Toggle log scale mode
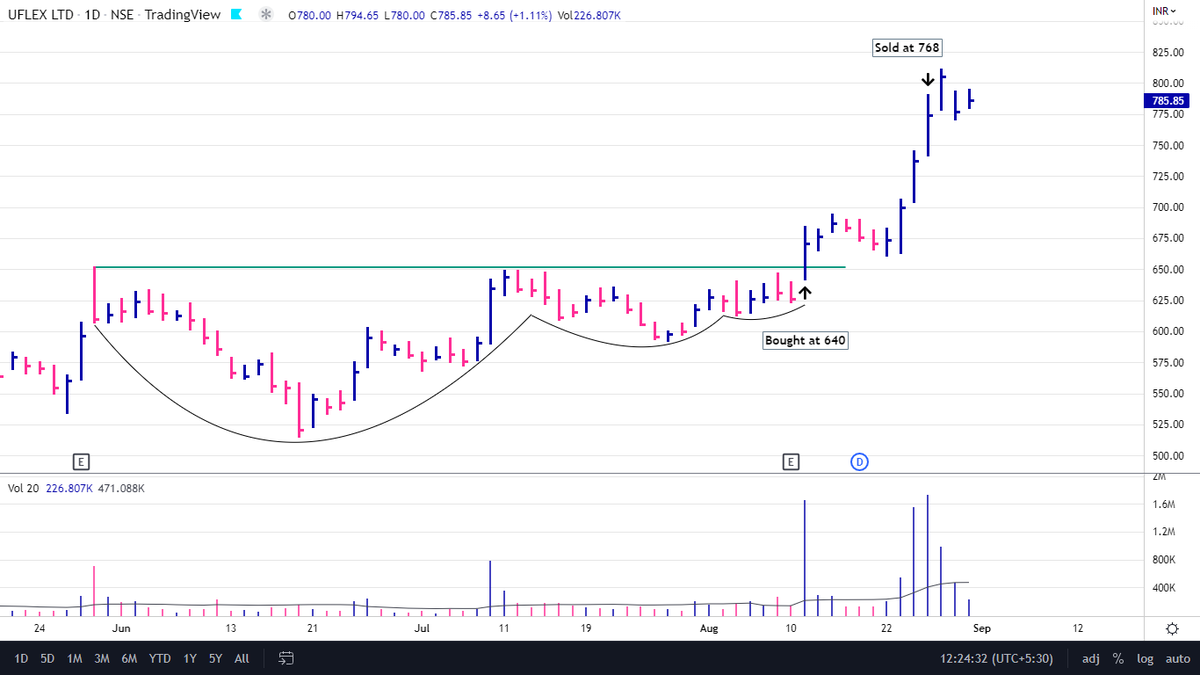The width and height of the screenshot is (1200, 675). coord(1144,659)
